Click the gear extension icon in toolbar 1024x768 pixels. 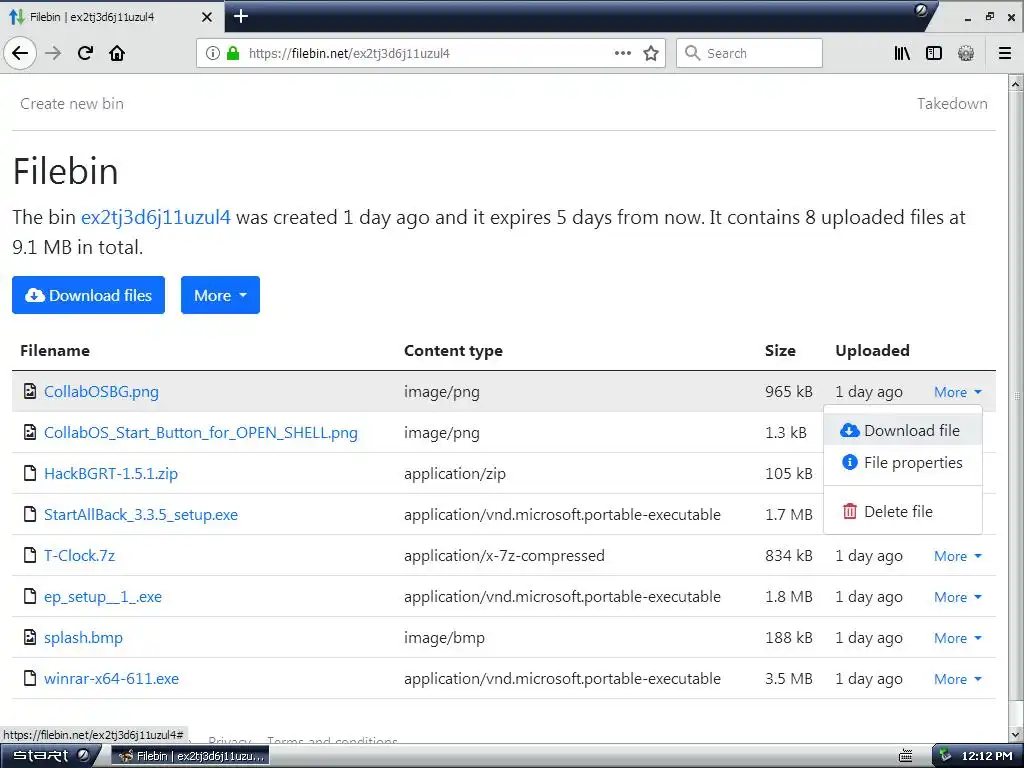point(966,53)
